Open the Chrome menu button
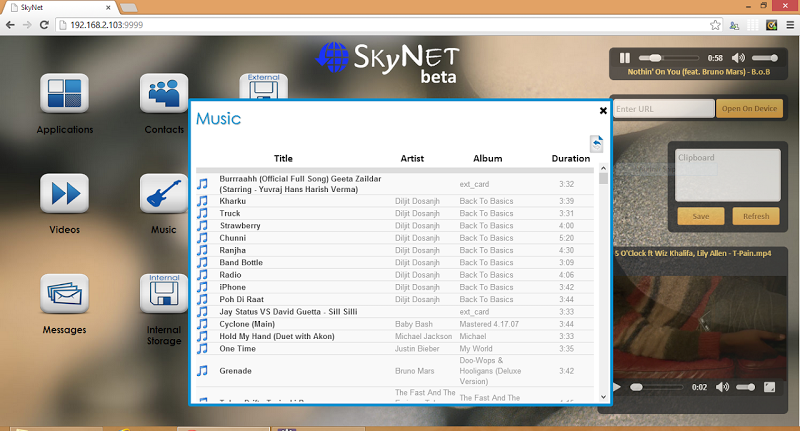Viewport: 800px width, 431px height. click(x=790, y=24)
